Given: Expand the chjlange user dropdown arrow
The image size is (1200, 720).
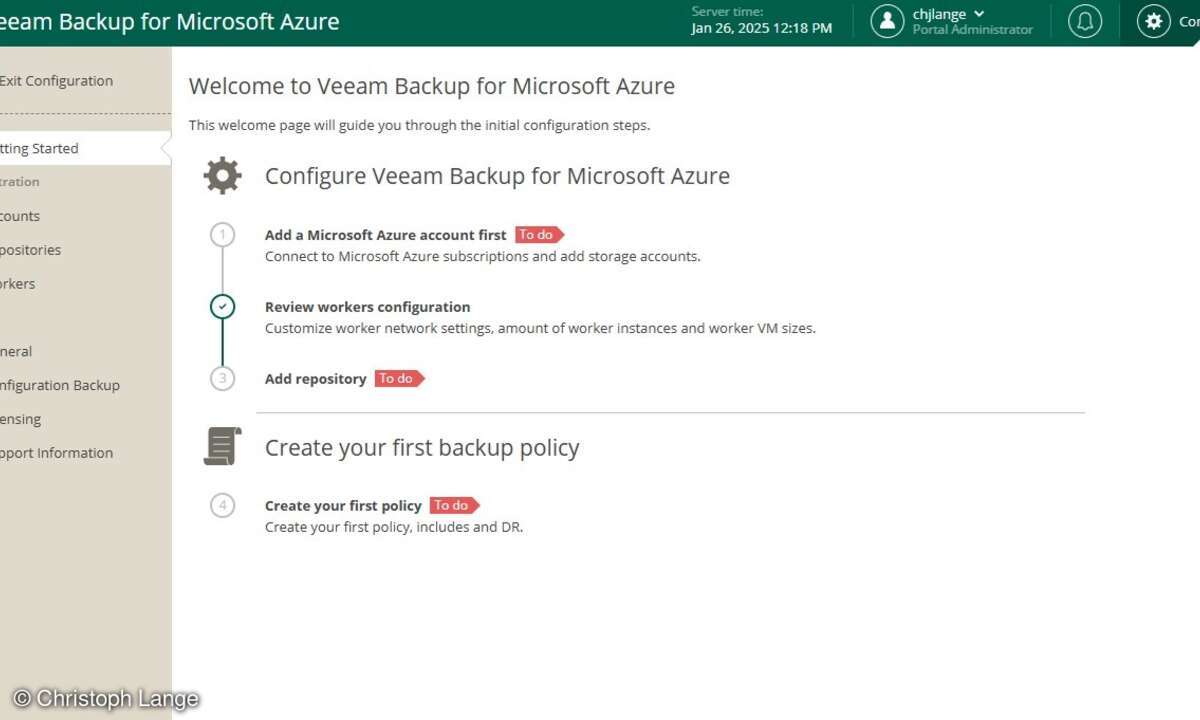Looking at the screenshot, I should [979, 14].
